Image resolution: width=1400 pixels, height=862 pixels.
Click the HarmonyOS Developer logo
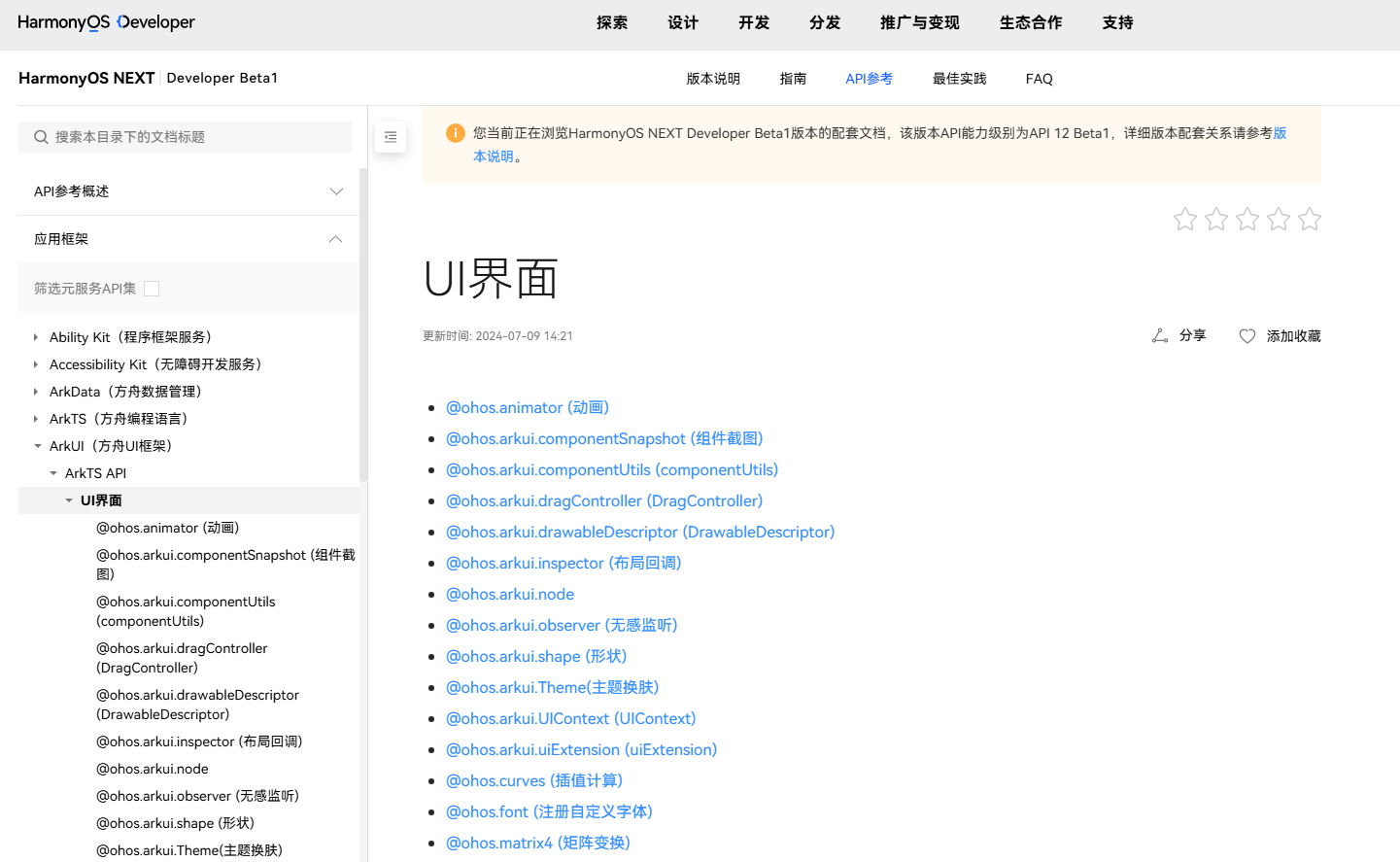point(105,21)
